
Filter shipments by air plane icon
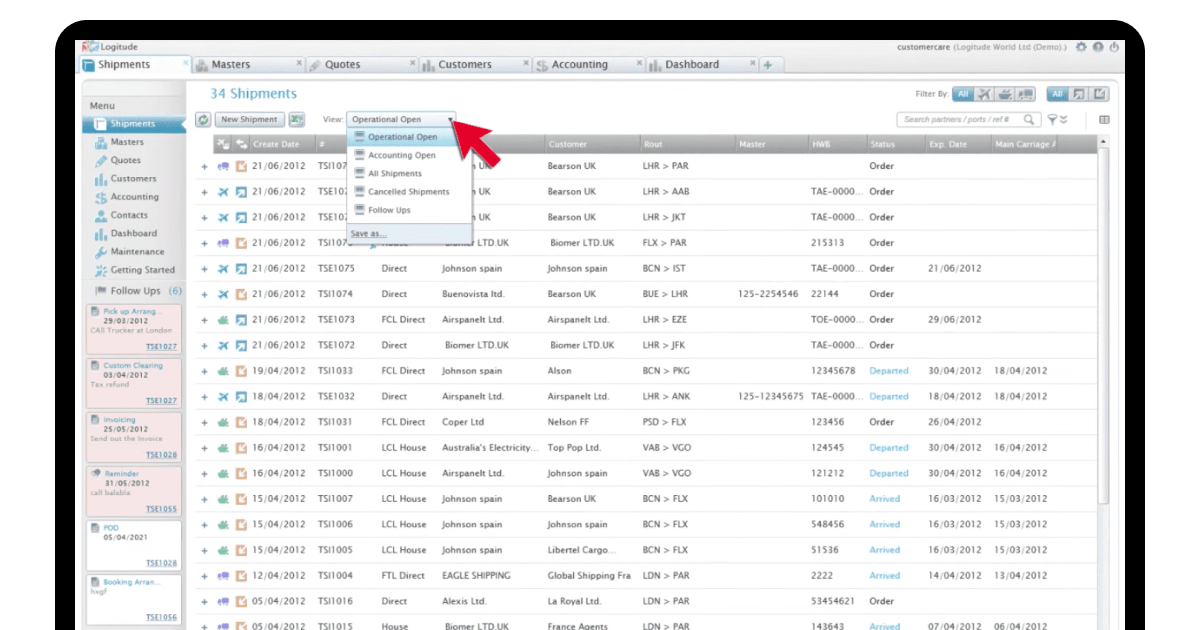(984, 94)
